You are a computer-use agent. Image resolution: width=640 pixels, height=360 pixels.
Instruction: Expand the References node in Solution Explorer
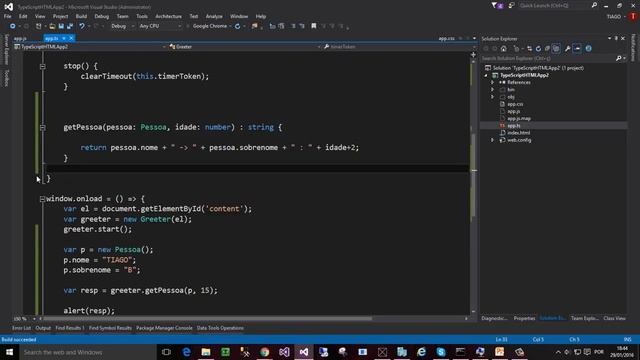click(x=493, y=82)
